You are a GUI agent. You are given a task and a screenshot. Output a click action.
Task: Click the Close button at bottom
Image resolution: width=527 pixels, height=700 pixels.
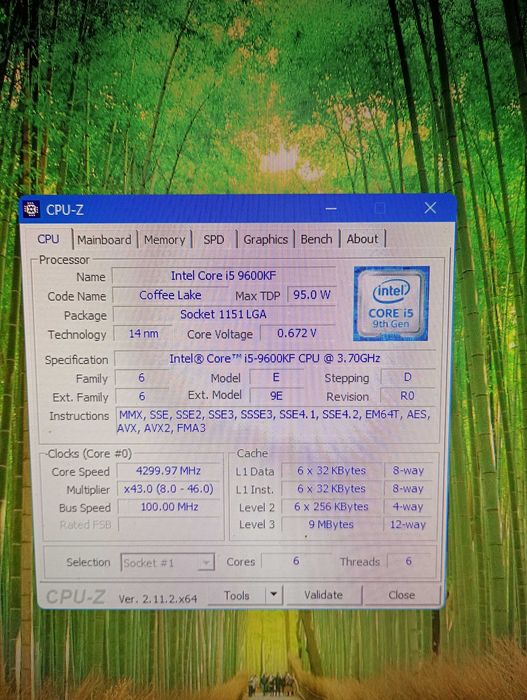(402, 595)
